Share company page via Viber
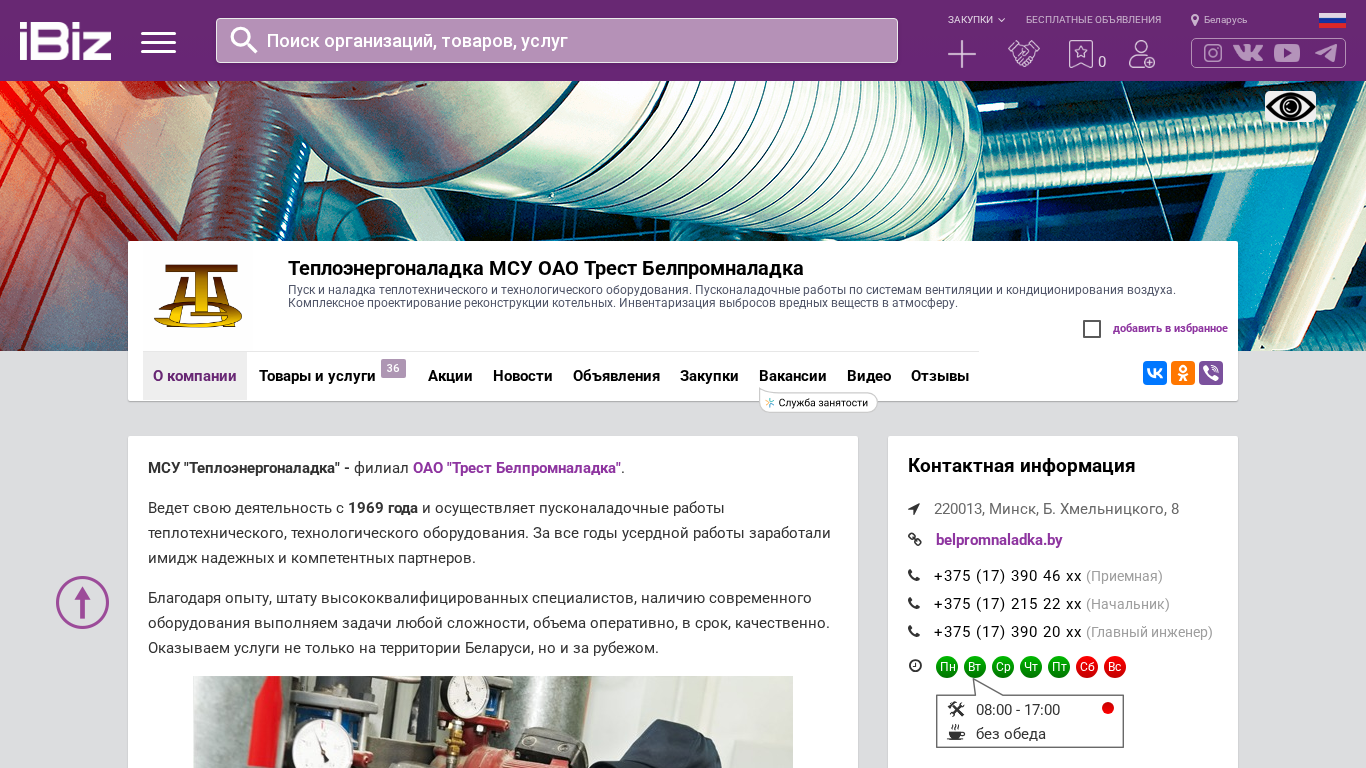1366x768 pixels. pyautogui.click(x=1211, y=373)
